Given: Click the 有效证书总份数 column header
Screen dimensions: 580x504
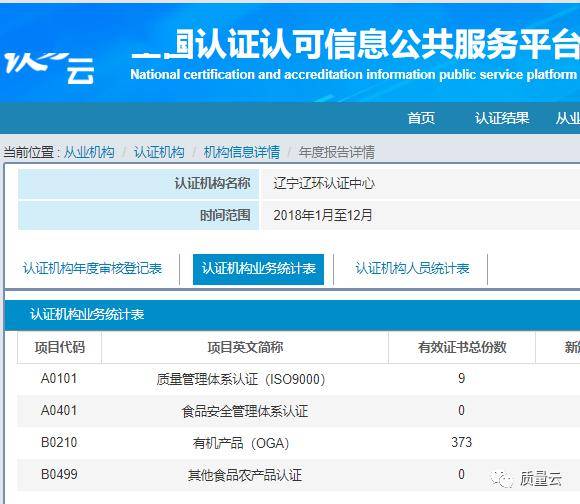Looking at the screenshot, I should (462, 347).
